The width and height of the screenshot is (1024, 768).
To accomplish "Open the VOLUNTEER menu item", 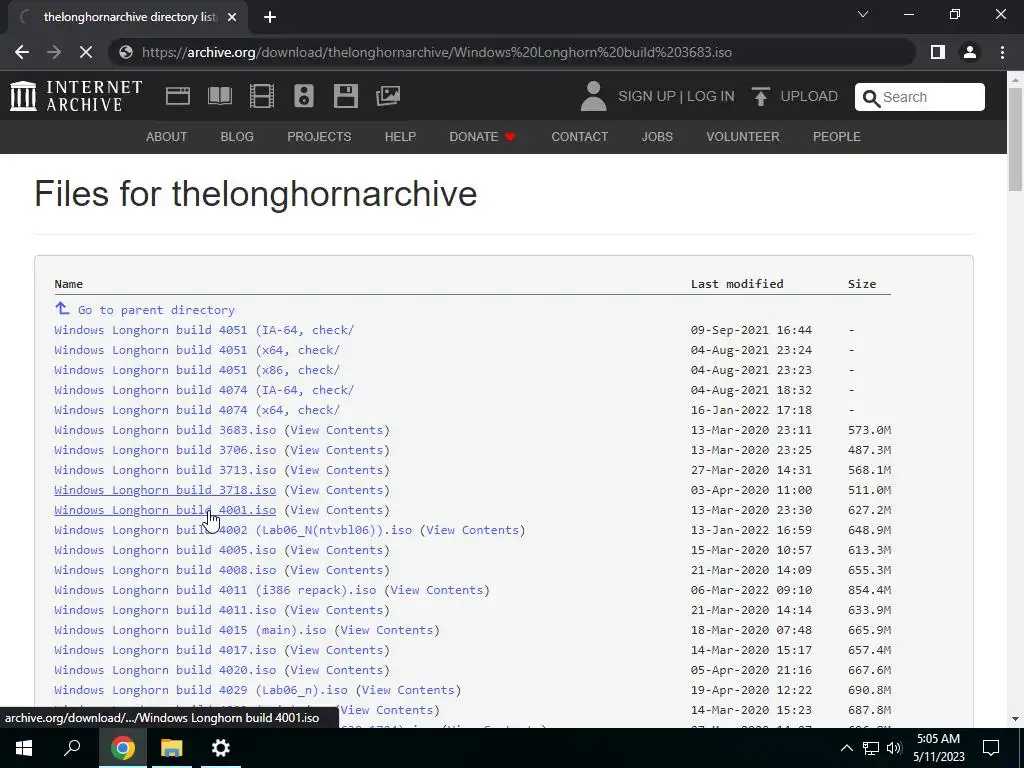I will 743,136.
